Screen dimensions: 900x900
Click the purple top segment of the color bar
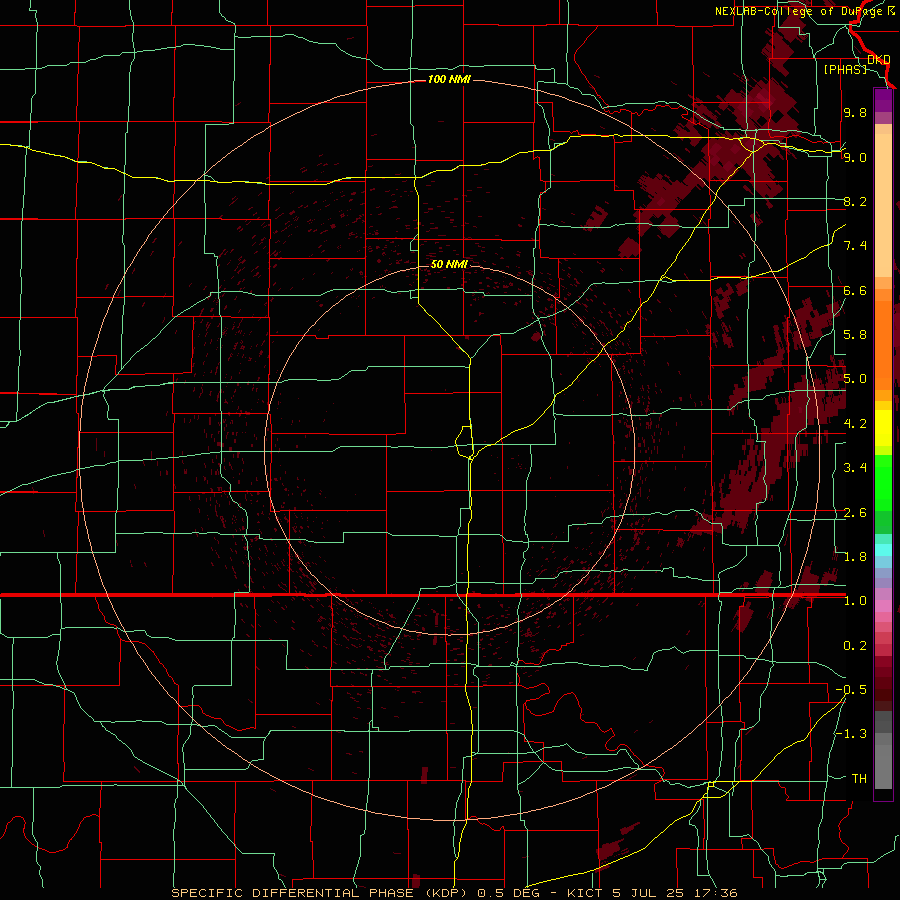click(883, 100)
